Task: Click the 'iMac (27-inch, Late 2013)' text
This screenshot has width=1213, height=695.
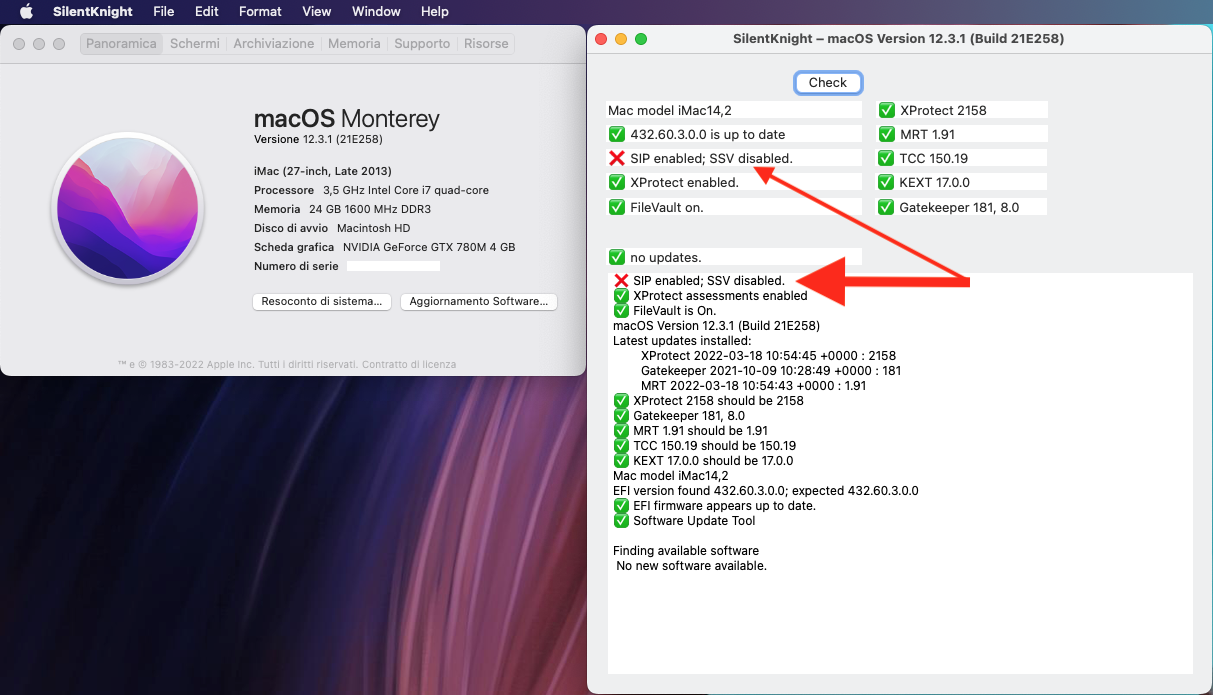Action: 323,171
